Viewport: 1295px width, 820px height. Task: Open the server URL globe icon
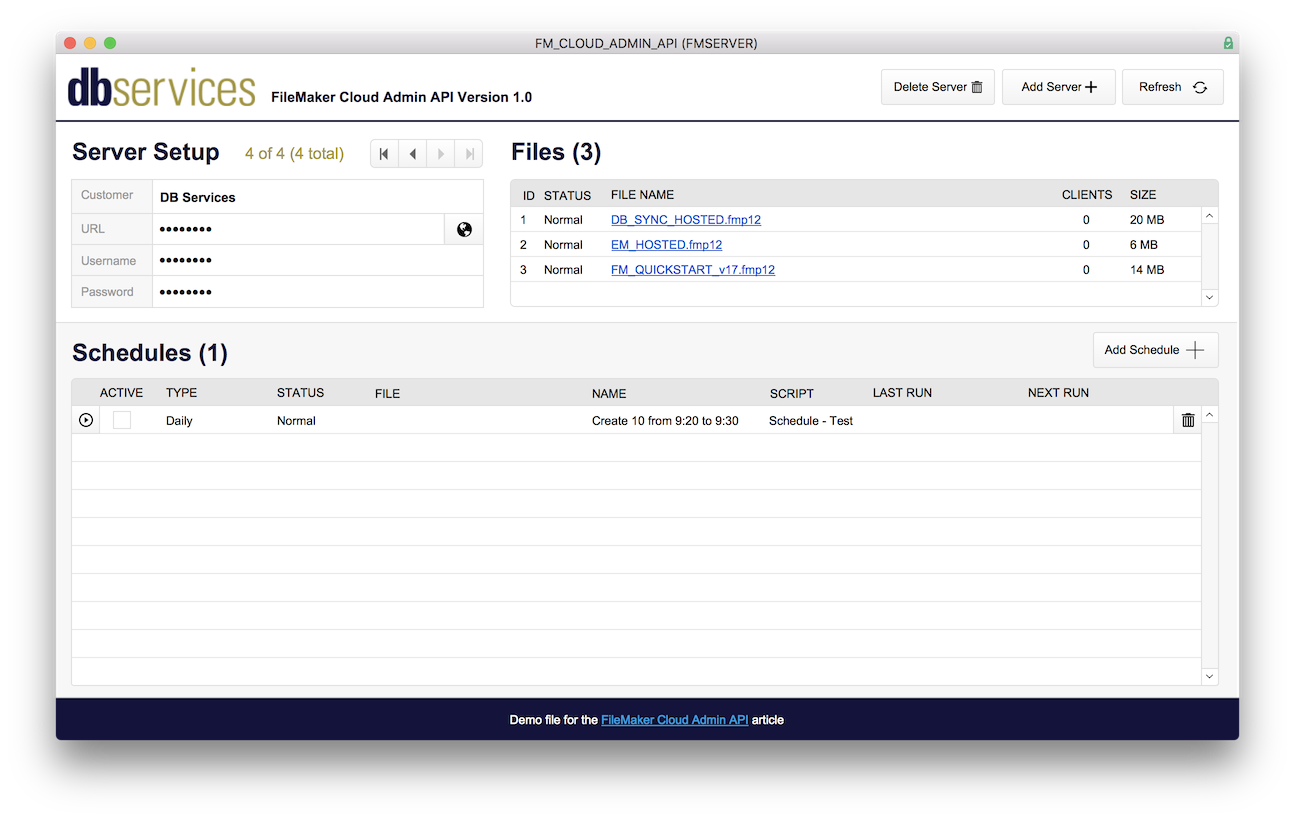464,229
